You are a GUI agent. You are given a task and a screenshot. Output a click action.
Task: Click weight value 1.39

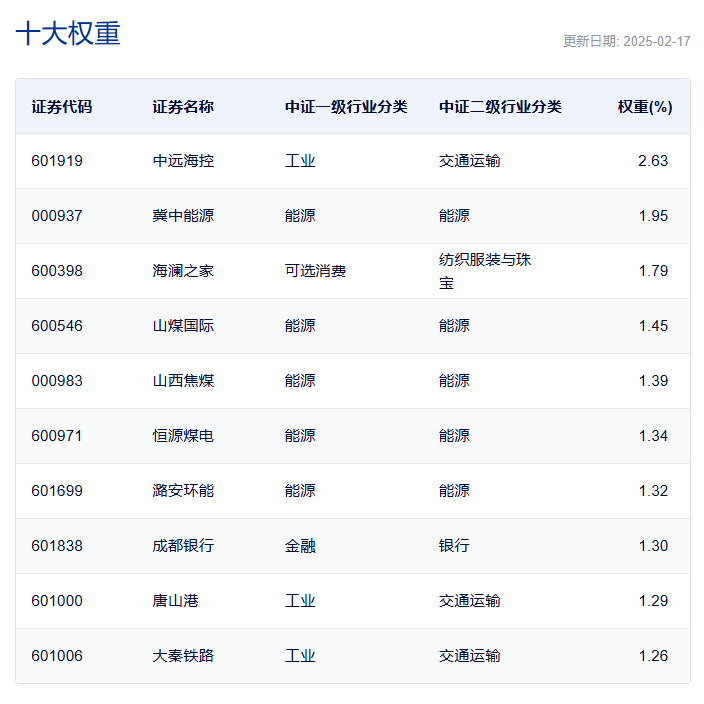click(653, 381)
